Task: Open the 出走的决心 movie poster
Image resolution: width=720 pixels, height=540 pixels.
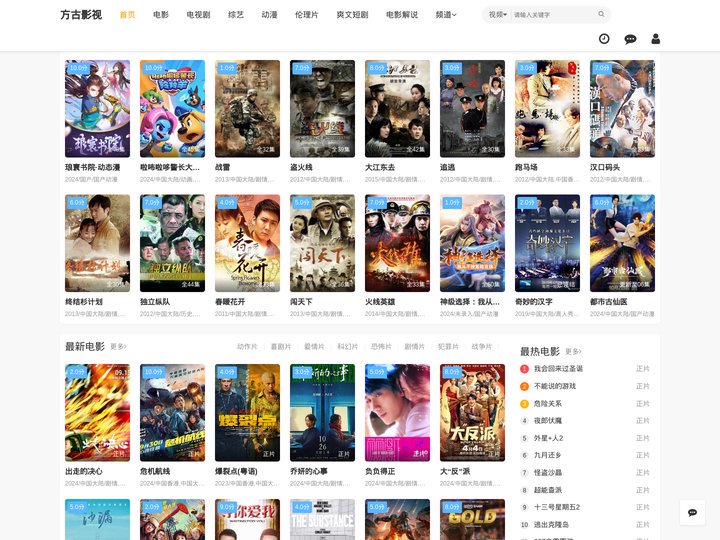Action: [97, 413]
